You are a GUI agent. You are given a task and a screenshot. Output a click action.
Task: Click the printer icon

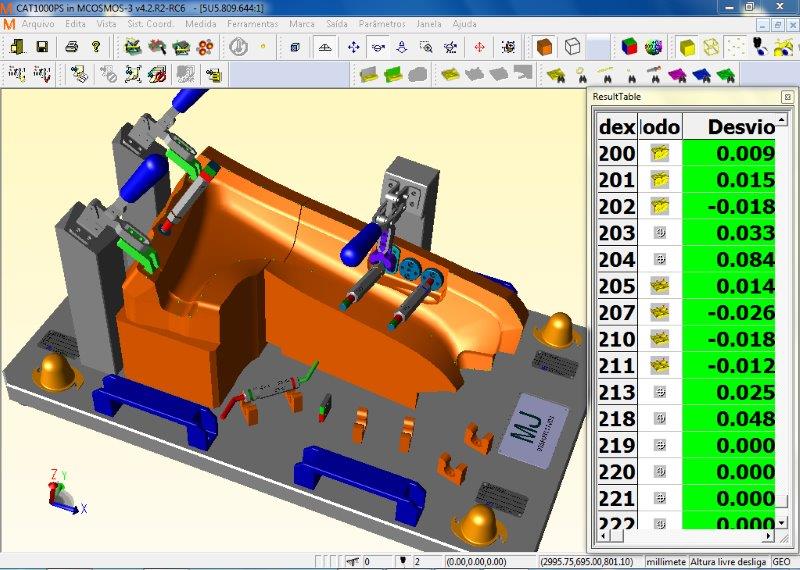[x=71, y=47]
